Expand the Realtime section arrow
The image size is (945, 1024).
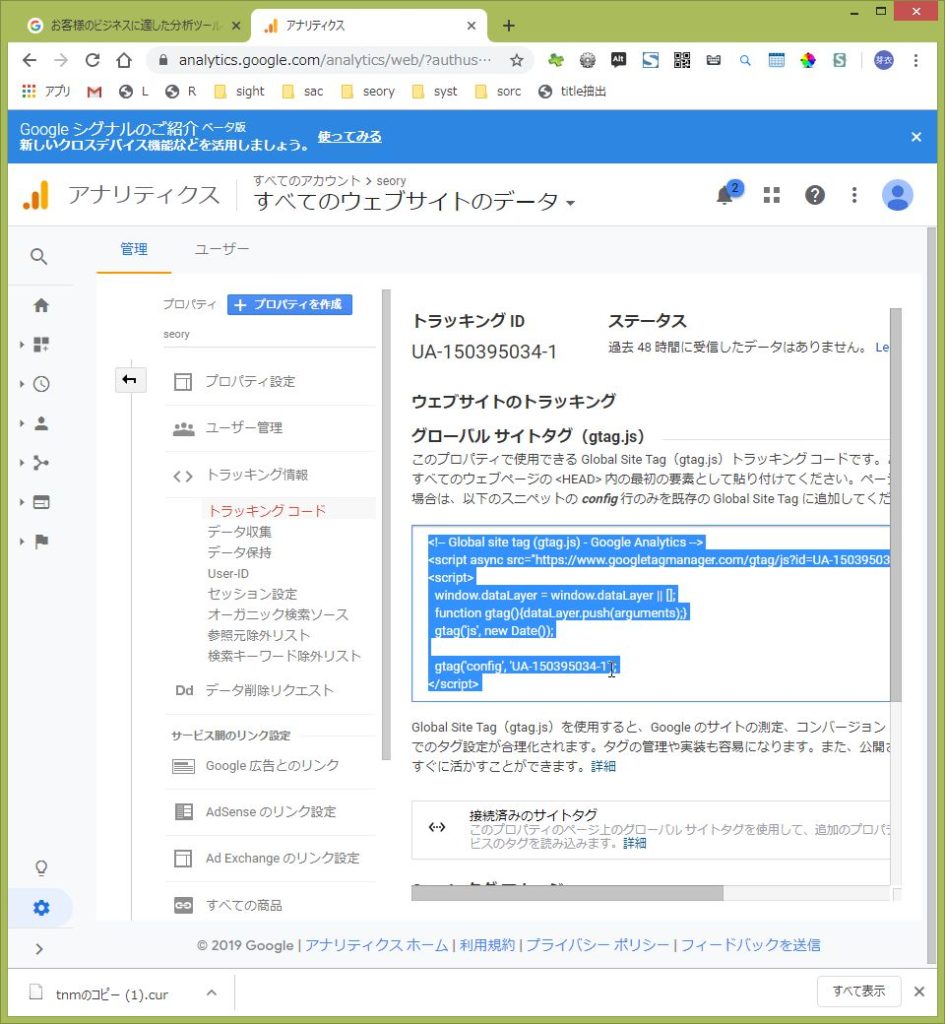[22, 383]
